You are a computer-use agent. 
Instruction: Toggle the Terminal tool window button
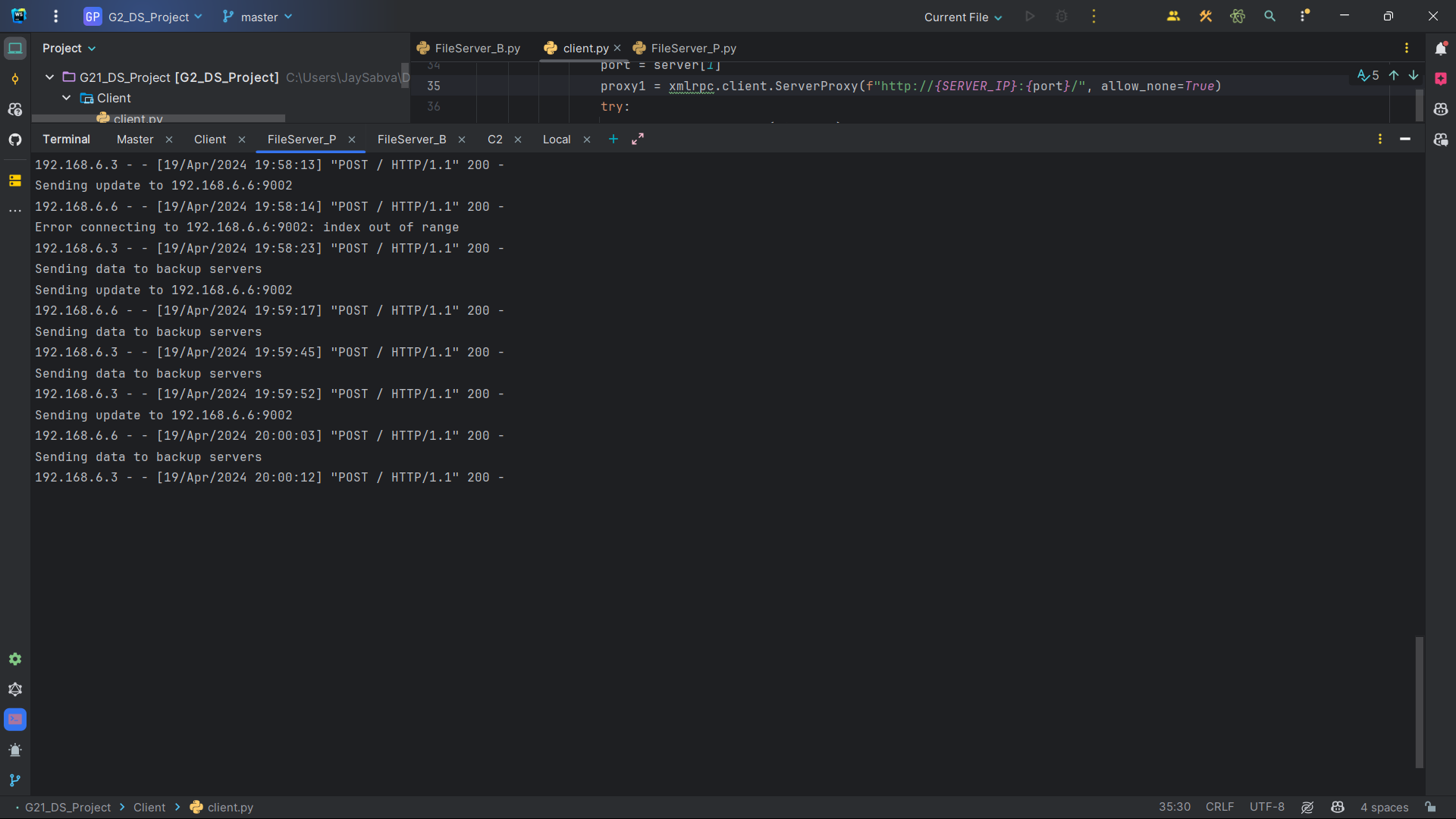pos(15,720)
